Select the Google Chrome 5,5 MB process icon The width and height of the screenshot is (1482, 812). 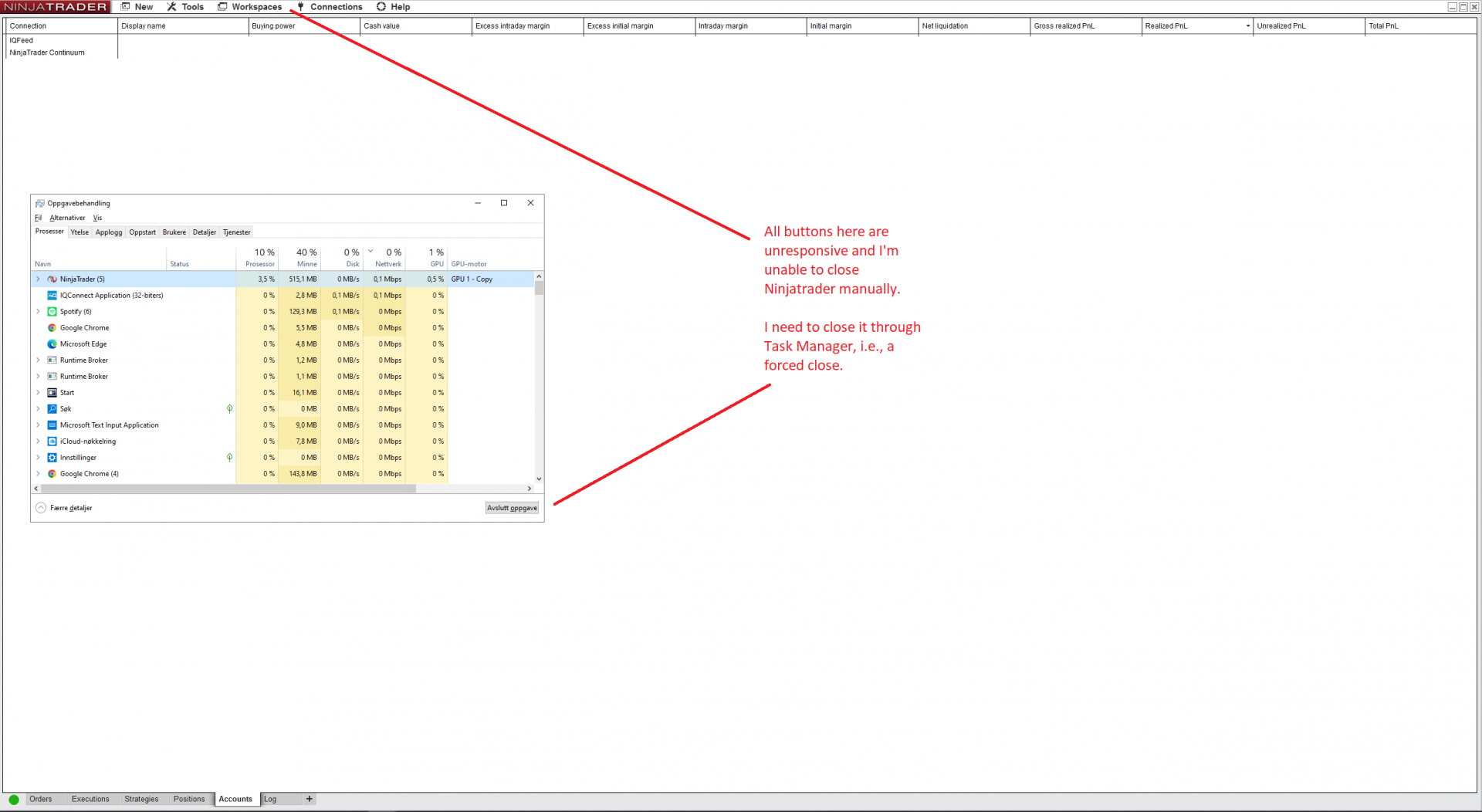point(52,328)
